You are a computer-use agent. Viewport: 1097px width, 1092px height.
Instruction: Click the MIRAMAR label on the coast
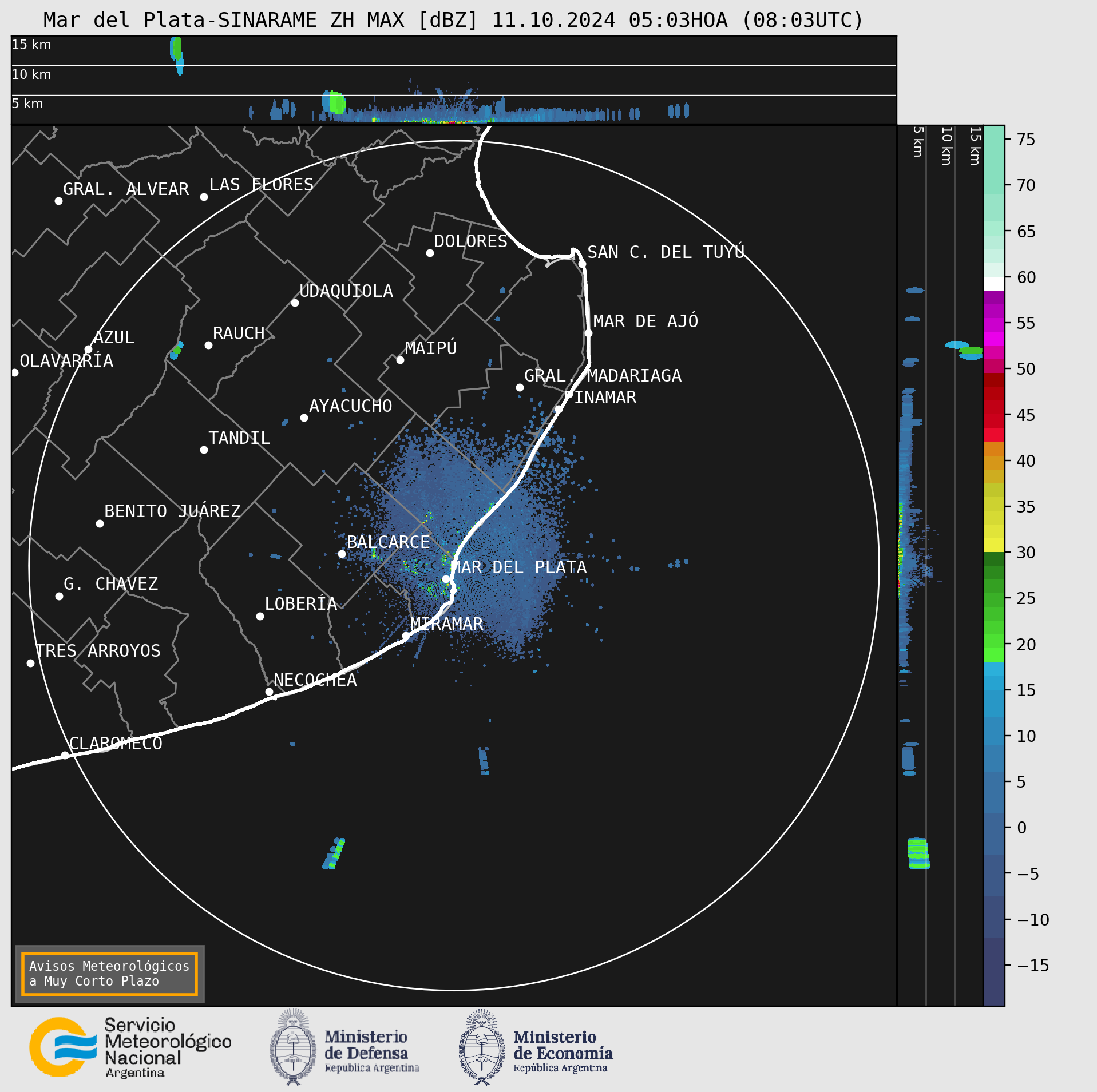click(446, 624)
